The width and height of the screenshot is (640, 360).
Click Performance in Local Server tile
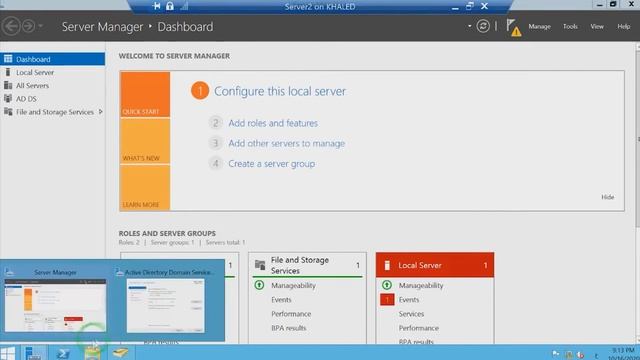[418, 328]
